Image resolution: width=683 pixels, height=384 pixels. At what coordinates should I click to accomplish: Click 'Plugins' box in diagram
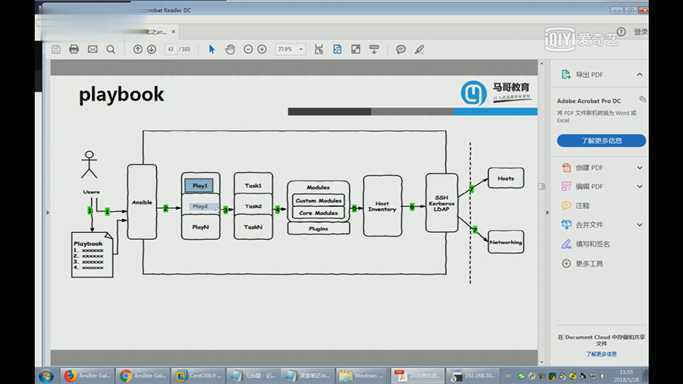point(318,229)
